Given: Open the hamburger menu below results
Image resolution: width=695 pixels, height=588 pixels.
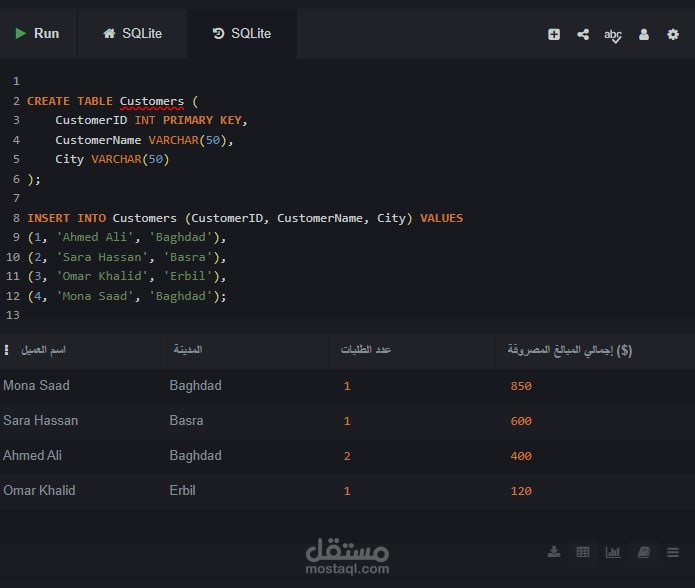Looking at the screenshot, I should pyautogui.click(x=673, y=552).
